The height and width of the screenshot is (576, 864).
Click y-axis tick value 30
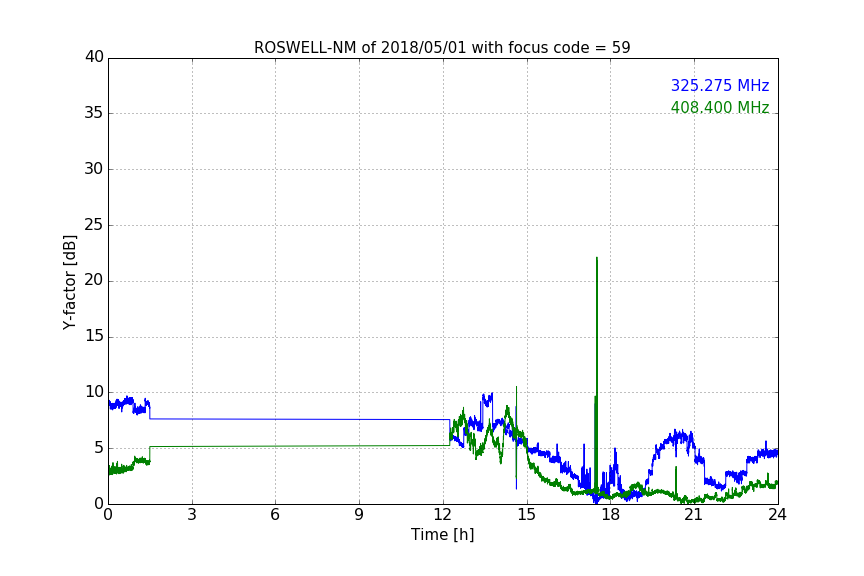(94, 169)
